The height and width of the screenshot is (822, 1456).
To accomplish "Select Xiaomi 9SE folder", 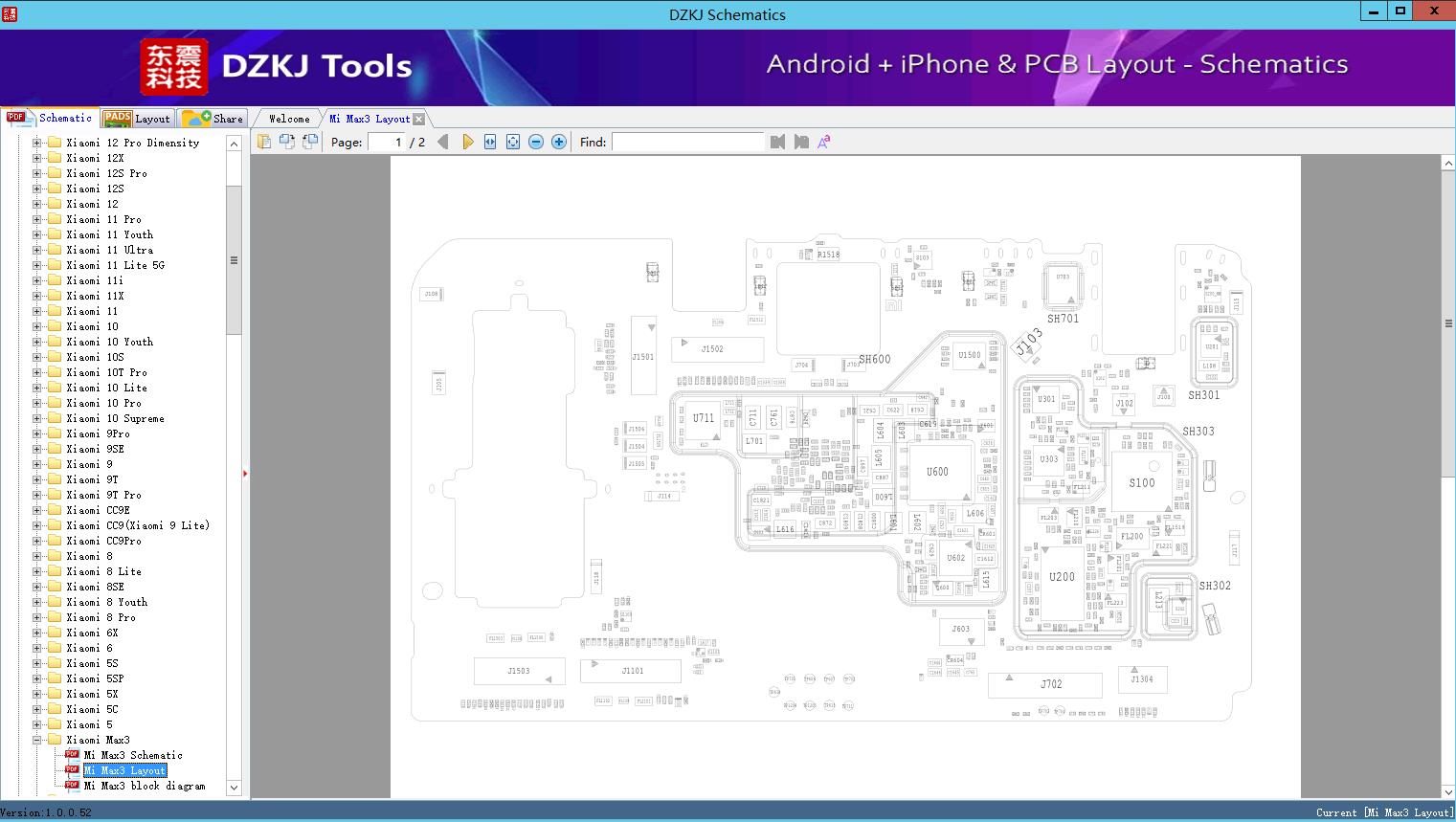I will (x=95, y=449).
